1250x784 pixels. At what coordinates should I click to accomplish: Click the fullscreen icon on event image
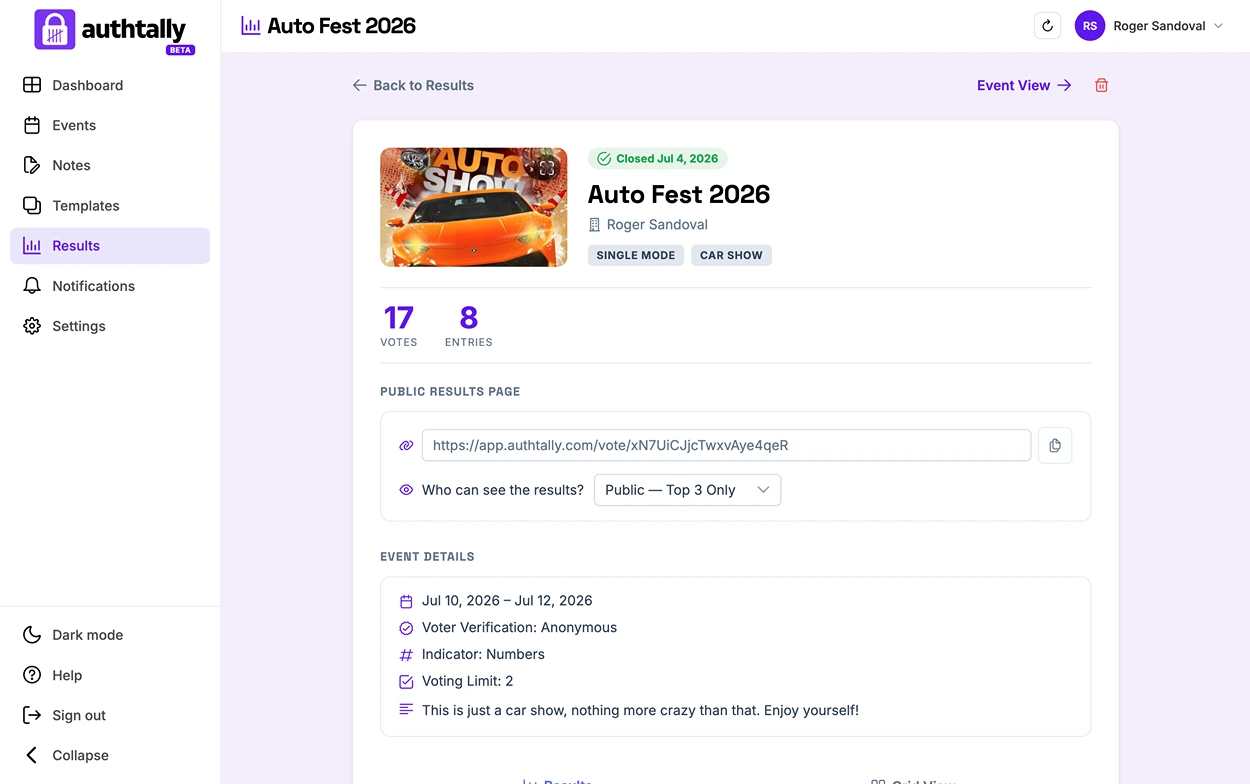click(546, 168)
